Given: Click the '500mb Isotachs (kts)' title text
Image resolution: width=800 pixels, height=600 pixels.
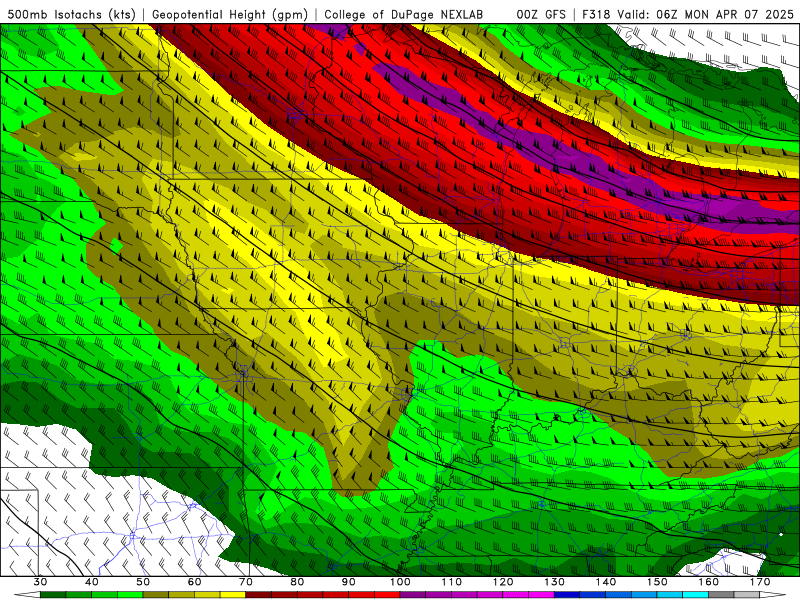Looking at the screenshot, I should tap(70, 14).
